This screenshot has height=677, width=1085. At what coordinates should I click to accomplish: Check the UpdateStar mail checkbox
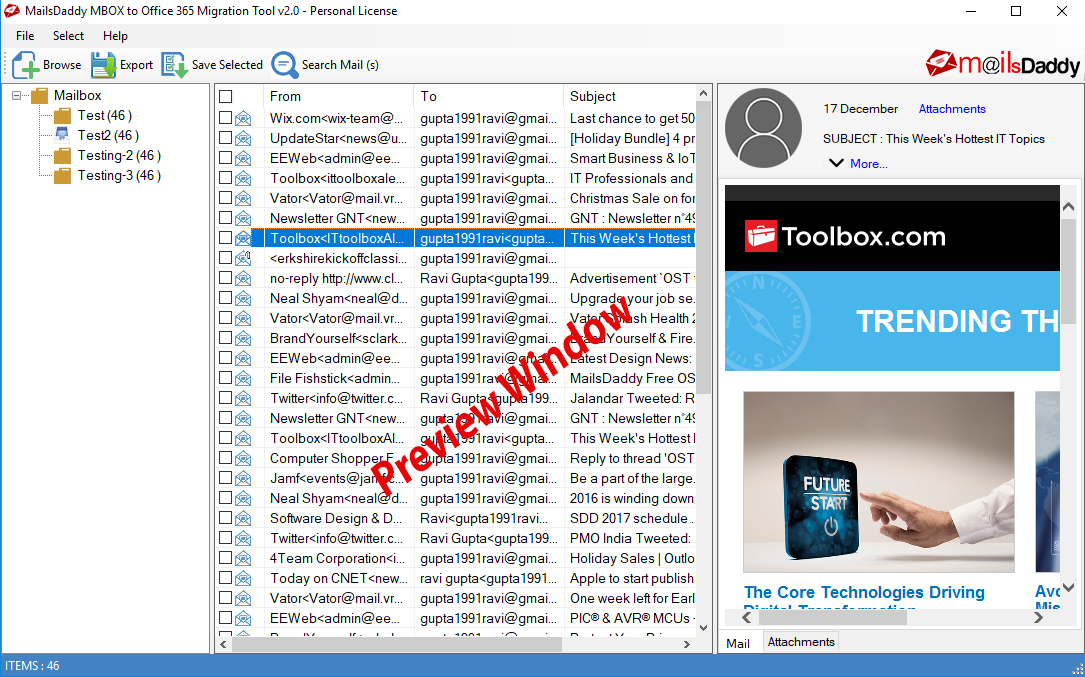click(x=226, y=138)
